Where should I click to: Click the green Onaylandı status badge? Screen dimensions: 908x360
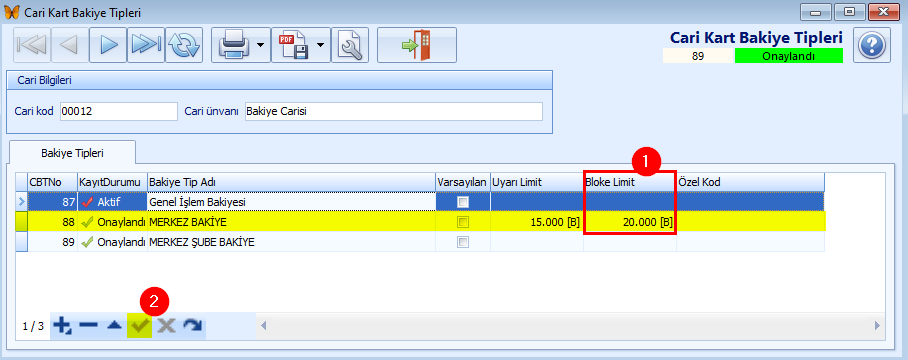[789, 56]
